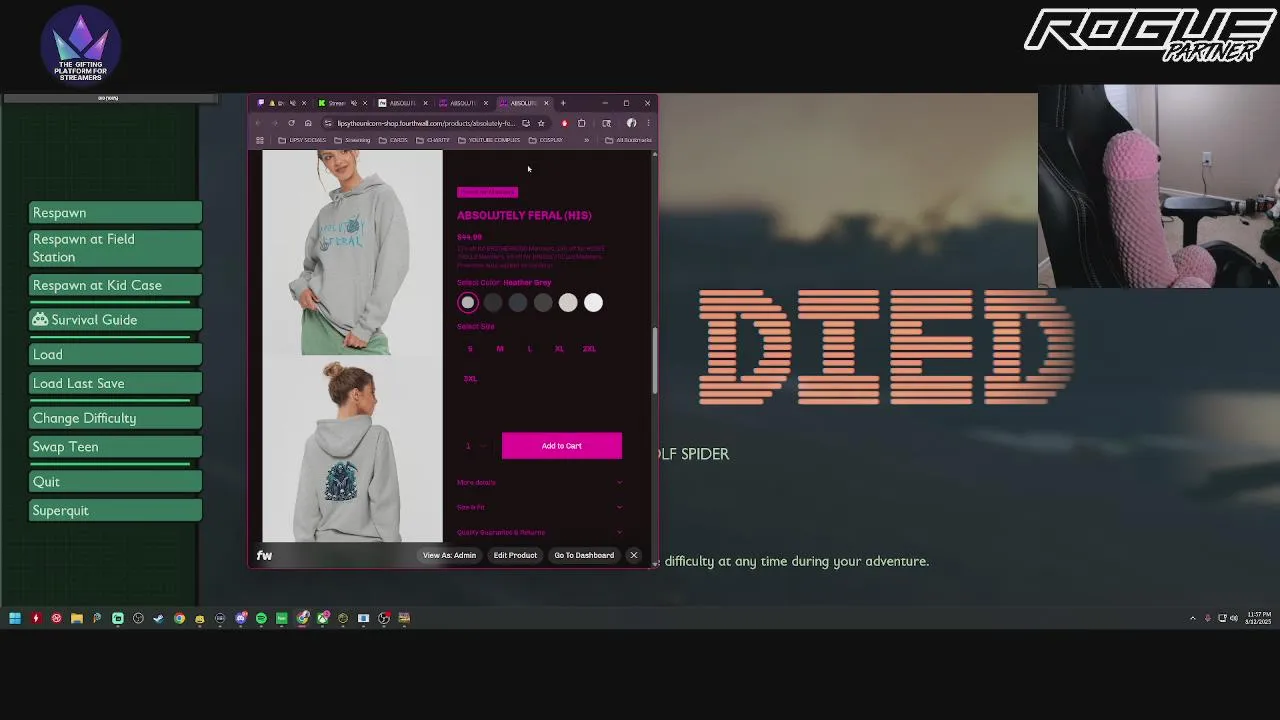Image resolution: width=1280 pixels, height=720 pixels.
Task: Open the Streaming bookmark folder
Action: (352, 140)
